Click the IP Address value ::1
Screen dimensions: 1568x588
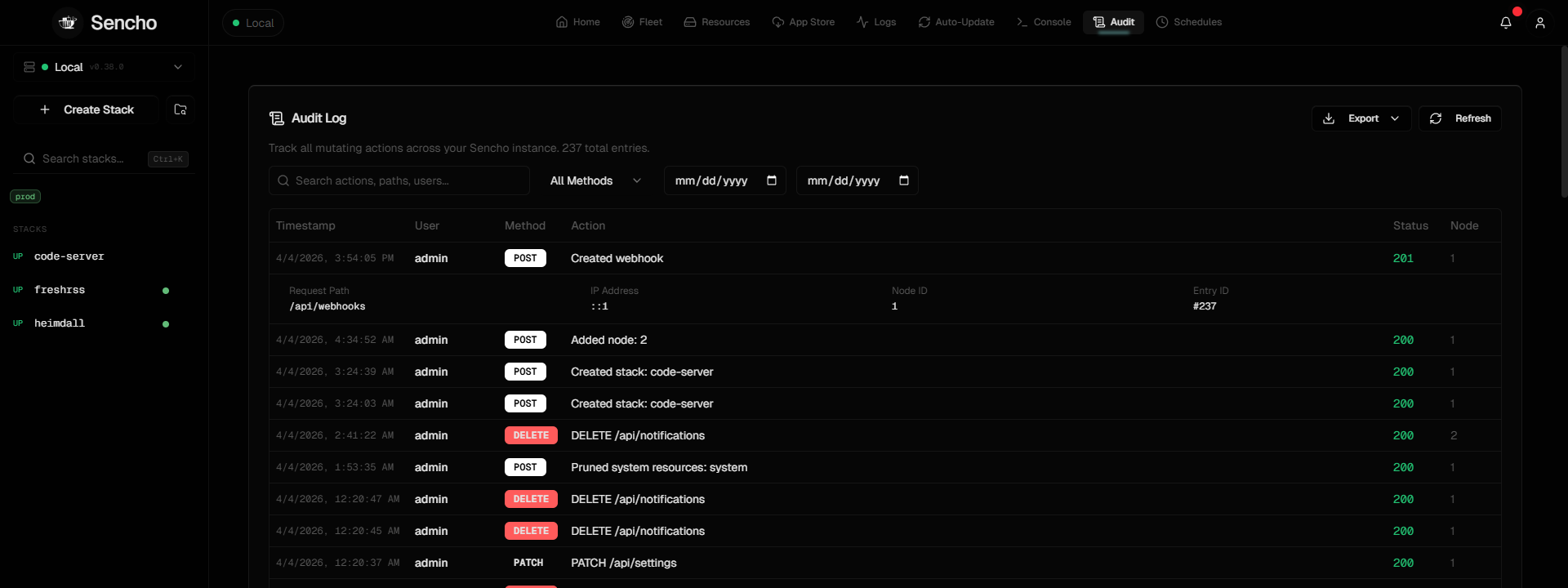click(599, 306)
